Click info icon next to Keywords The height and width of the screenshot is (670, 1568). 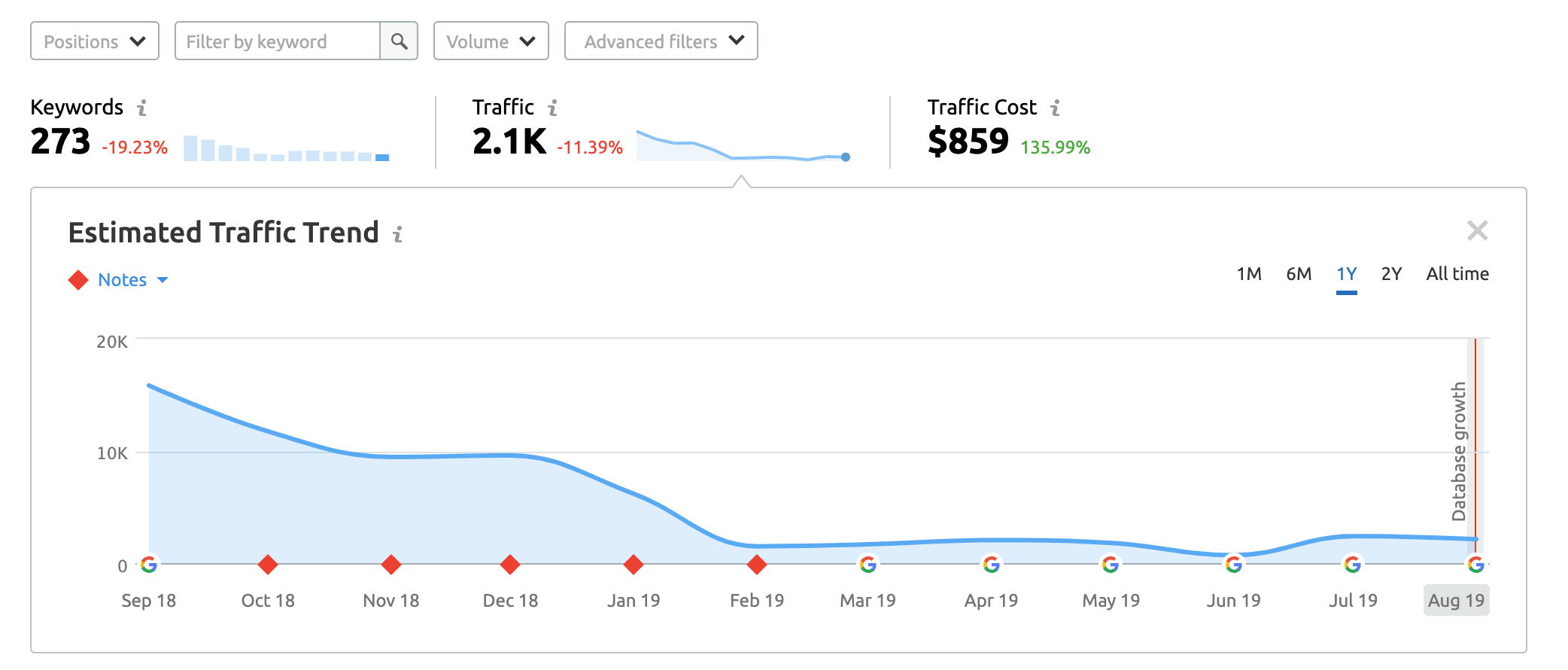141,108
